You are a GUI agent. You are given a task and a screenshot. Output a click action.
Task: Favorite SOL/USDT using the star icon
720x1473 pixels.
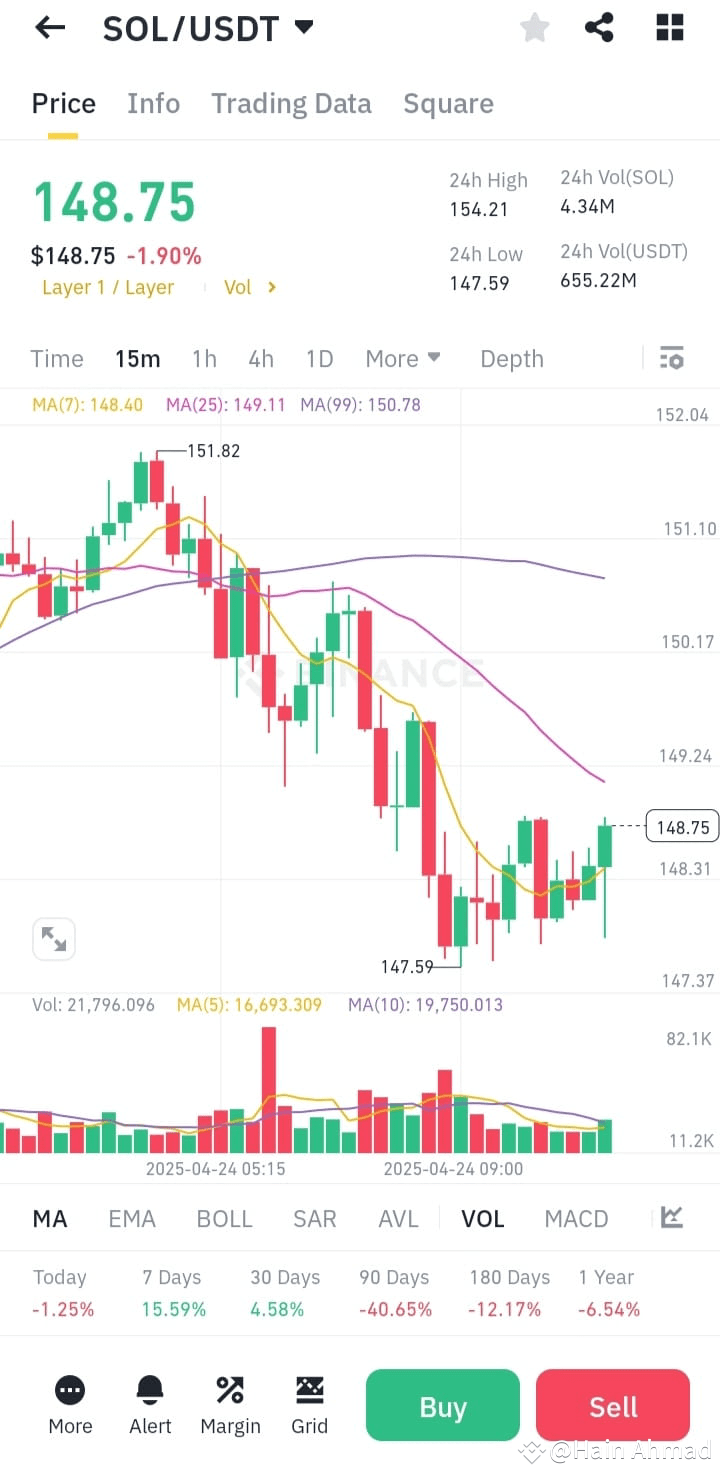point(534,28)
